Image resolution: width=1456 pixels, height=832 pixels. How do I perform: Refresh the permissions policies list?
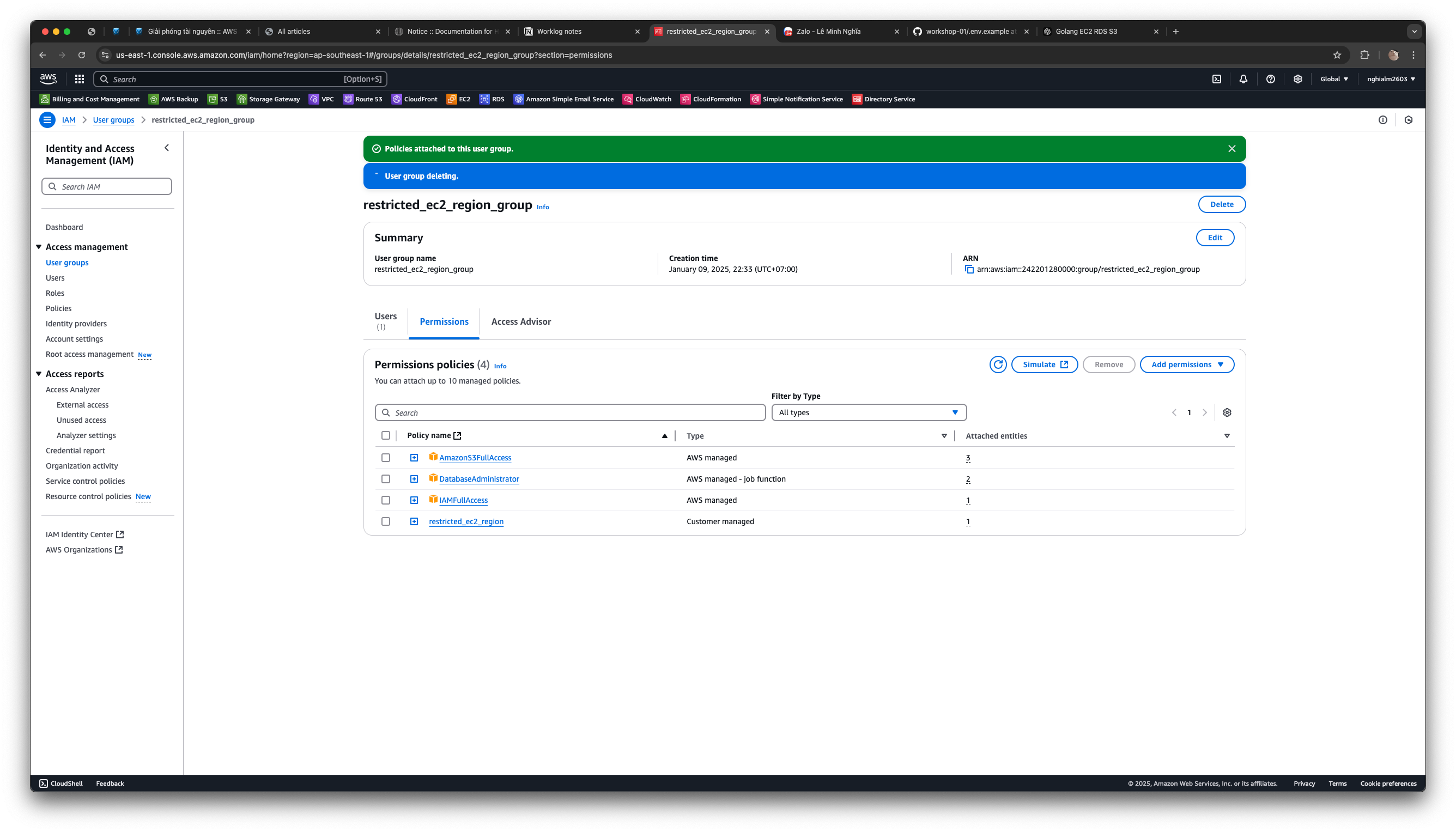tap(998, 365)
